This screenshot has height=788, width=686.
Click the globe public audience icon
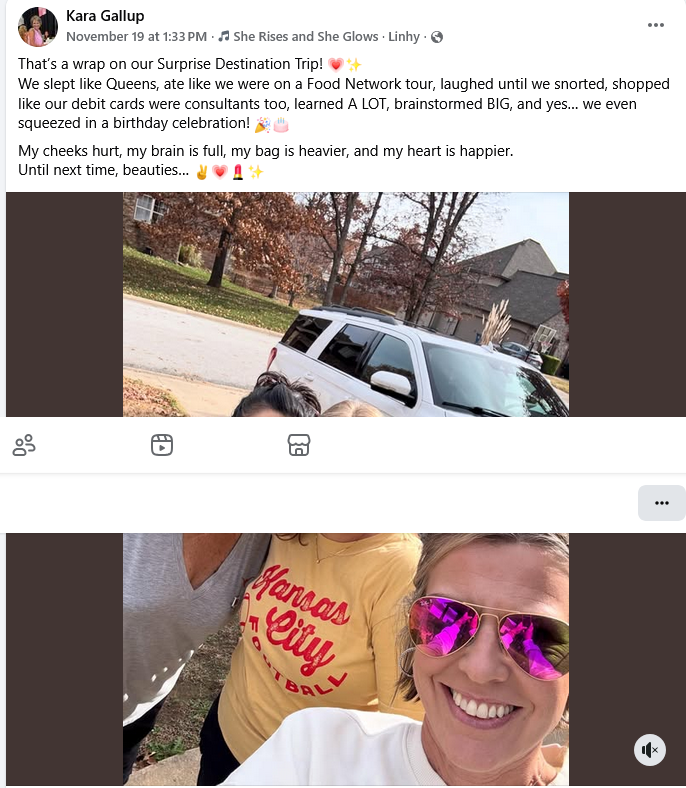pyautogui.click(x=437, y=37)
